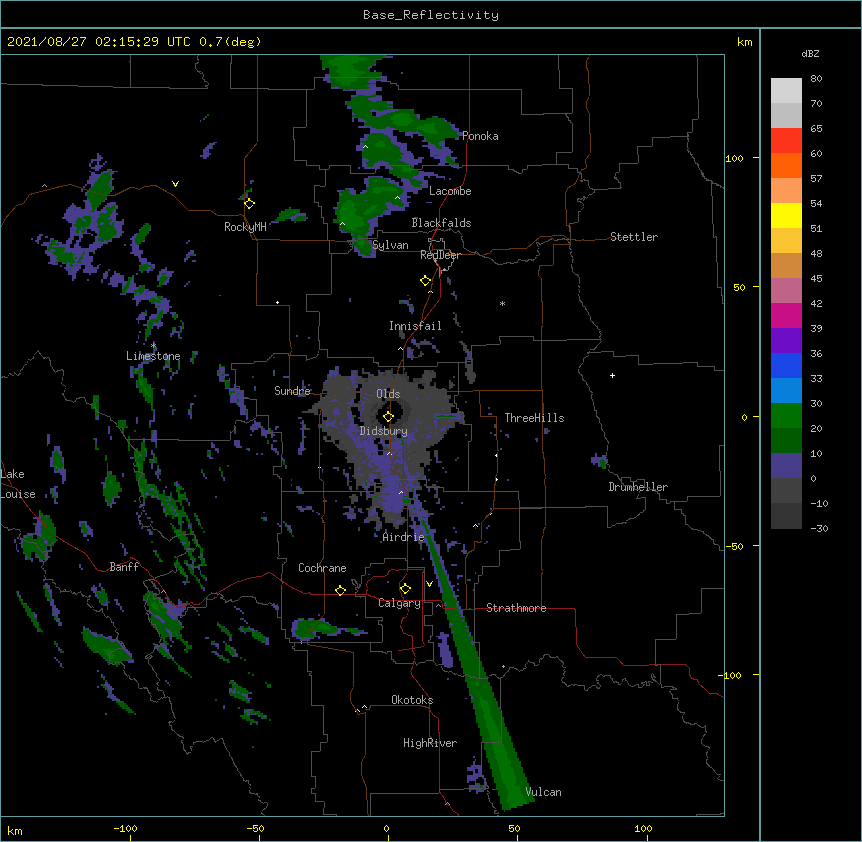Screen dimensions: 862x842
Task: Click the radar site diamond between Olds and Didsbury
Action: pos(388,417)
